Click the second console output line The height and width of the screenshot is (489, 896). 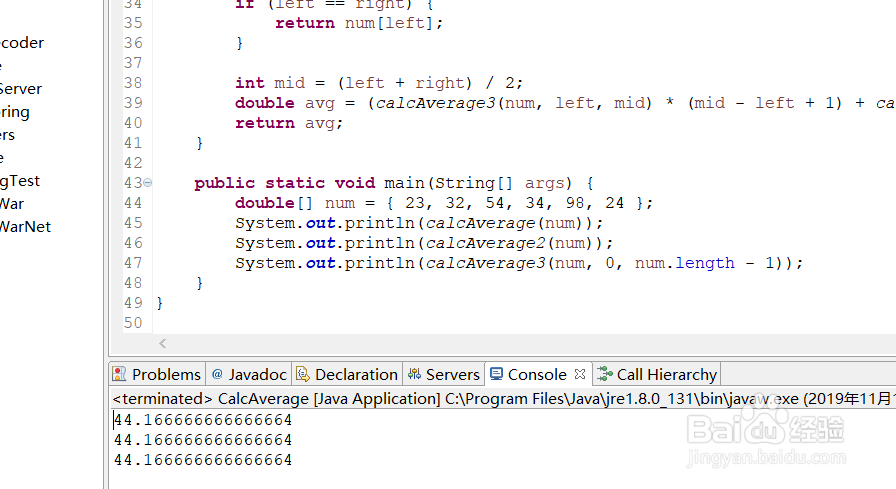click(203, 440)
